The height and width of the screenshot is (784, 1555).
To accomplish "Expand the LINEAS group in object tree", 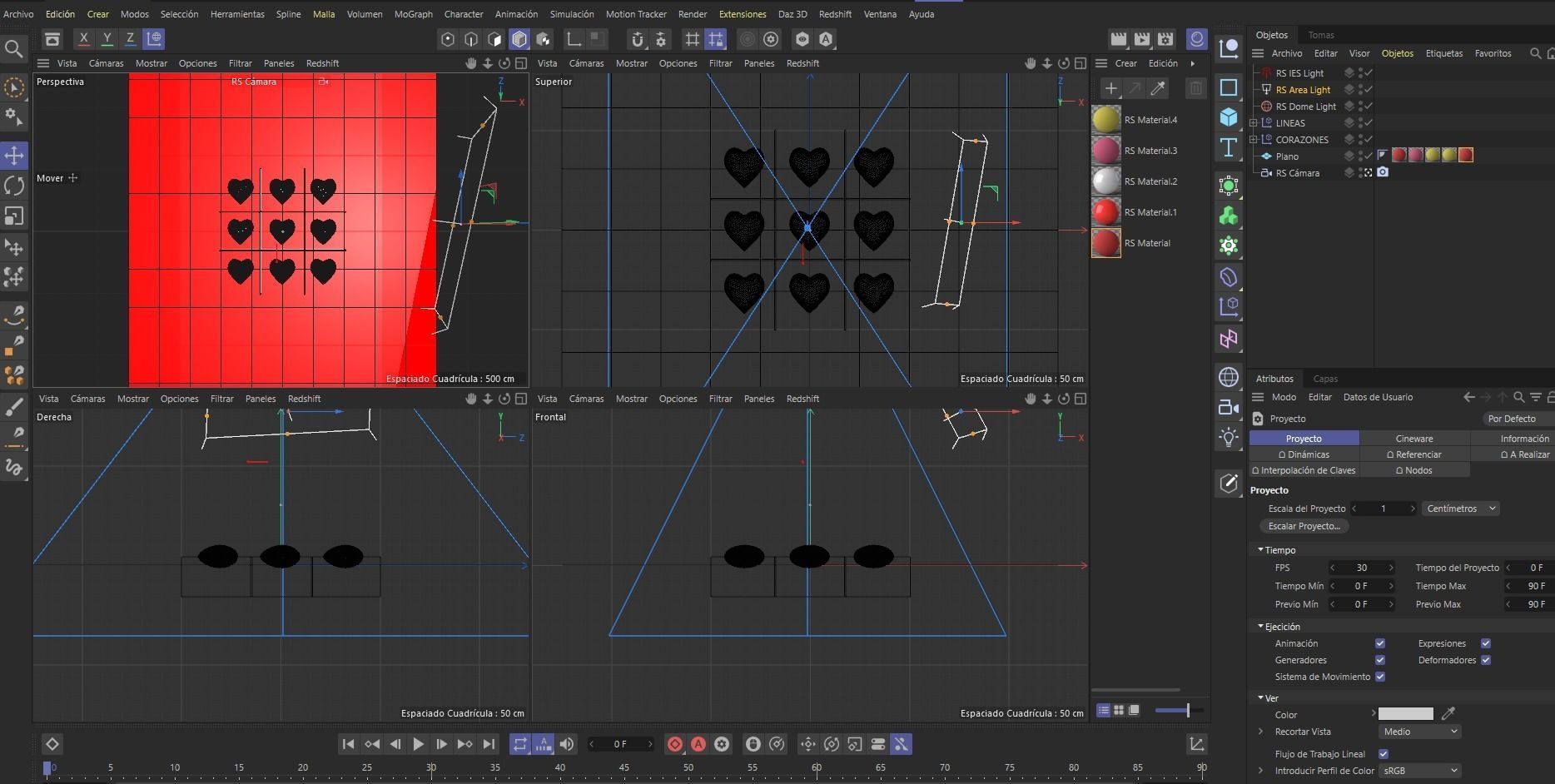I will click(1254, 123).
